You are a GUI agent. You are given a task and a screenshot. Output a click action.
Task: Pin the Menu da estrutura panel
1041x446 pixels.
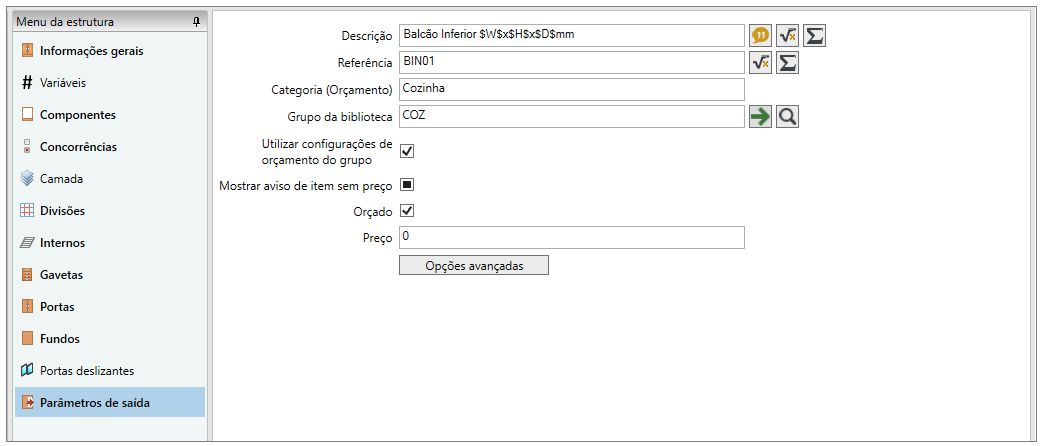click(196, 21)
